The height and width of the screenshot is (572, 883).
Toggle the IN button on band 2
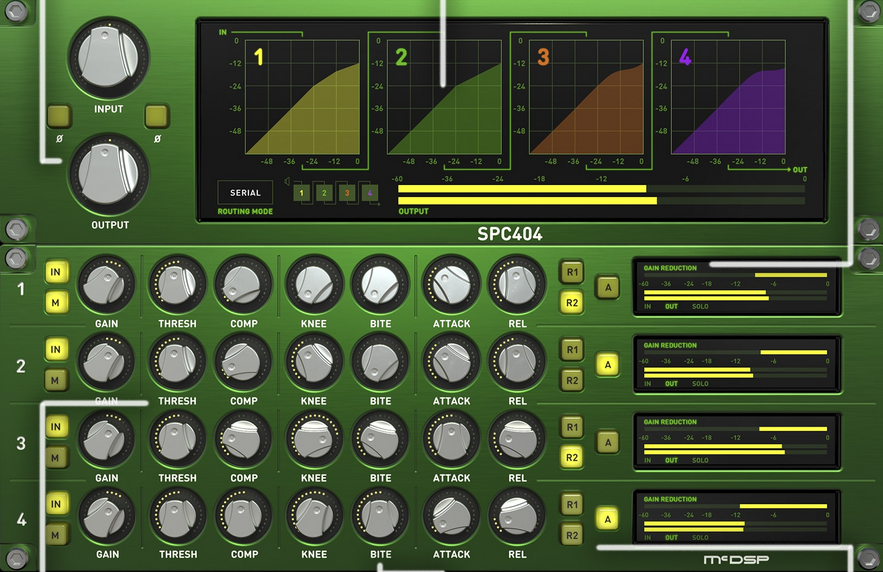click(x=56, y=350)
